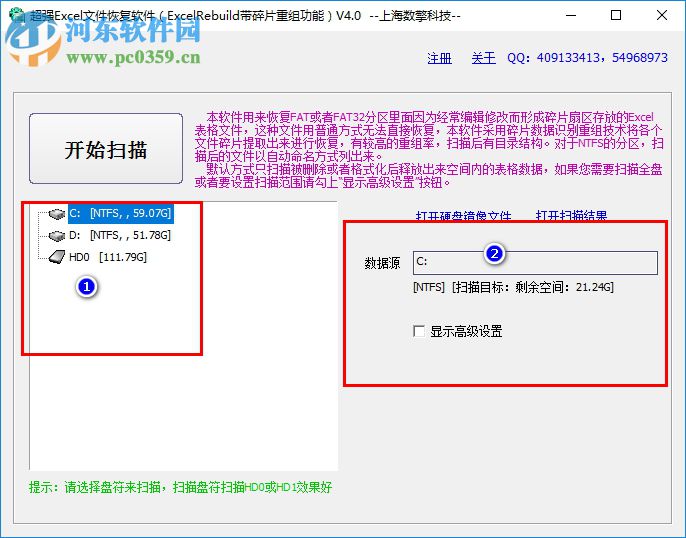Open the 关于 about link

[x=483, y=58]
